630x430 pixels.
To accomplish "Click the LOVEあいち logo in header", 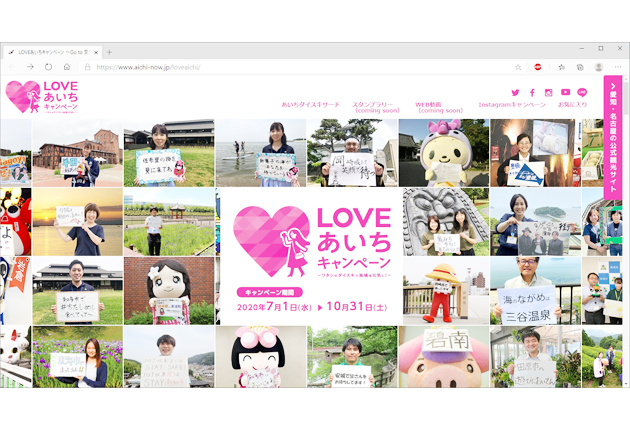I will point(42,97).
